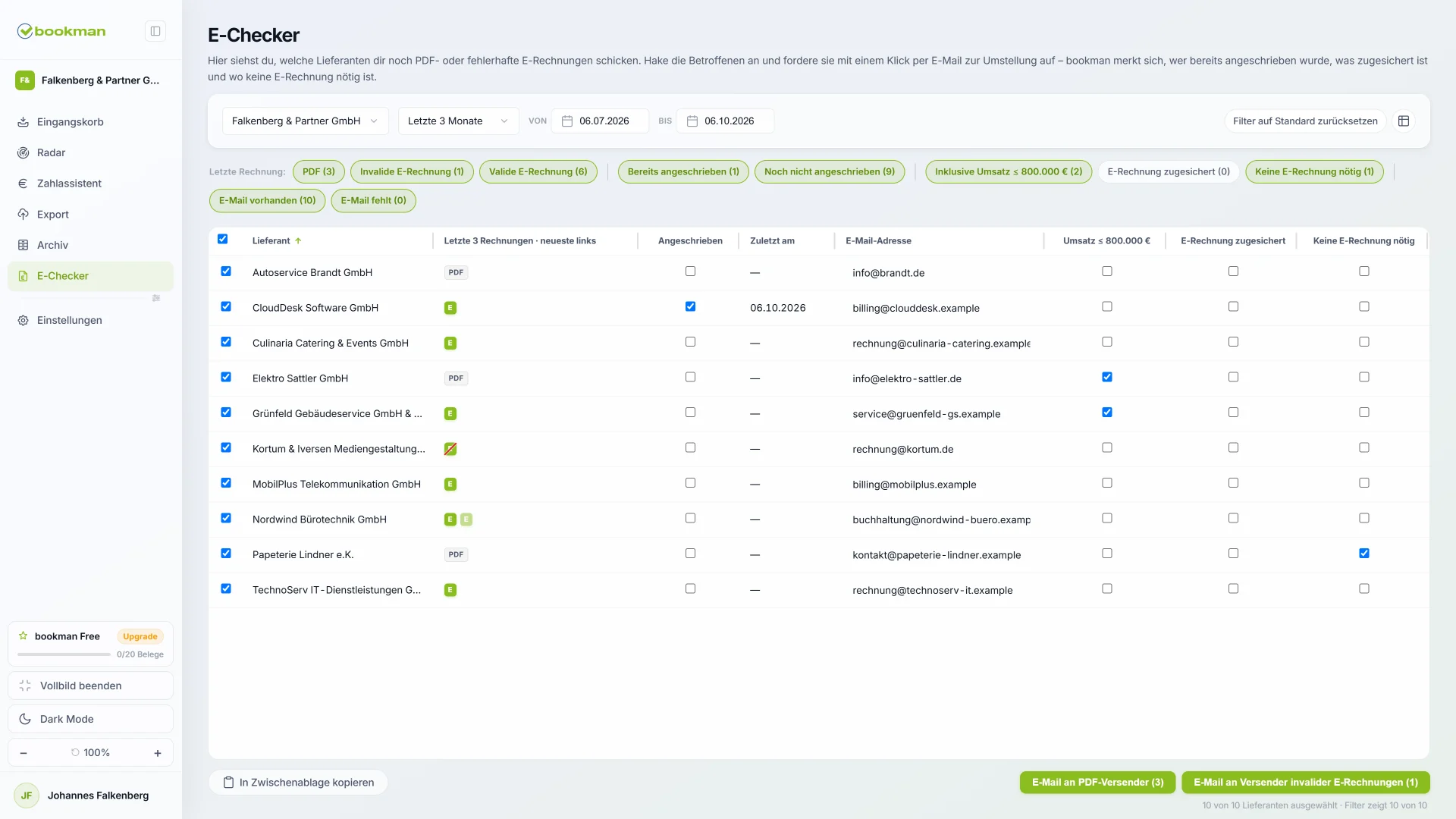
Task: Decrease zoom with the minus icon
Action: point(24,753)
